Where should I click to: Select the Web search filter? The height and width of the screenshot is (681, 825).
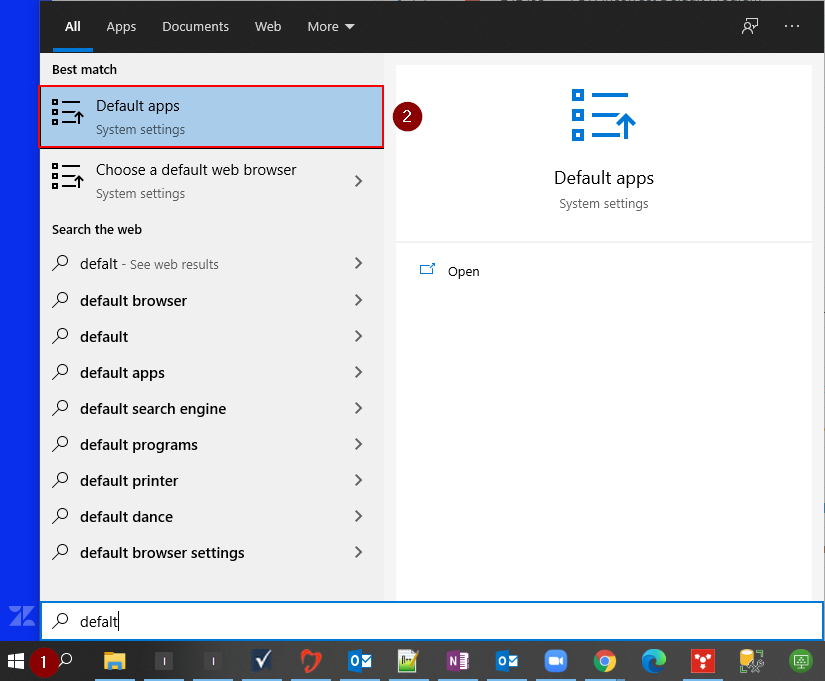point(267,27)
